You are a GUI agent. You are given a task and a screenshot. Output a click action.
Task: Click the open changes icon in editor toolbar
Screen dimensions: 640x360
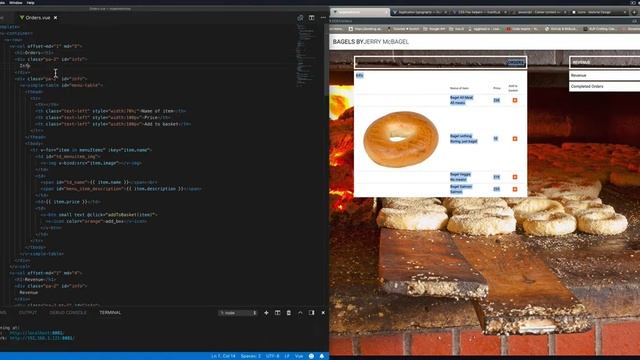point(300,18)
